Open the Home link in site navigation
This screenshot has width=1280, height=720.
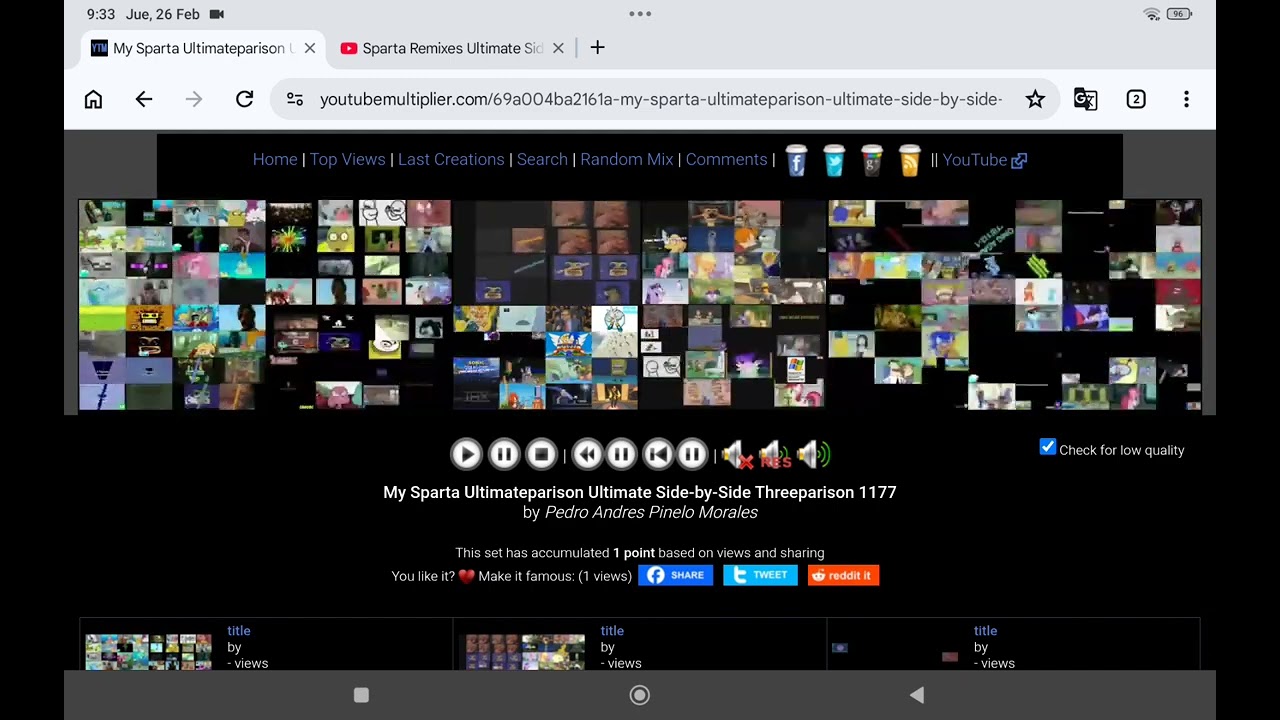275,159
